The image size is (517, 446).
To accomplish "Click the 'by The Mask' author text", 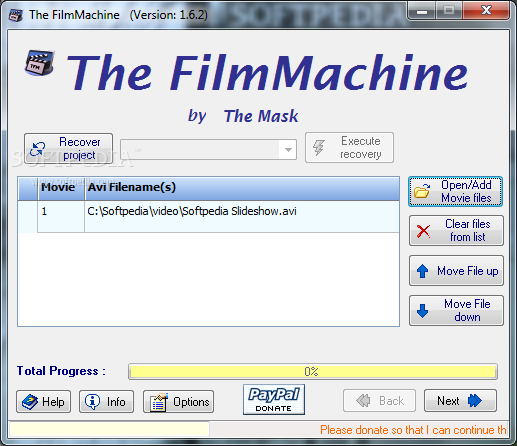I will [243, 116].
